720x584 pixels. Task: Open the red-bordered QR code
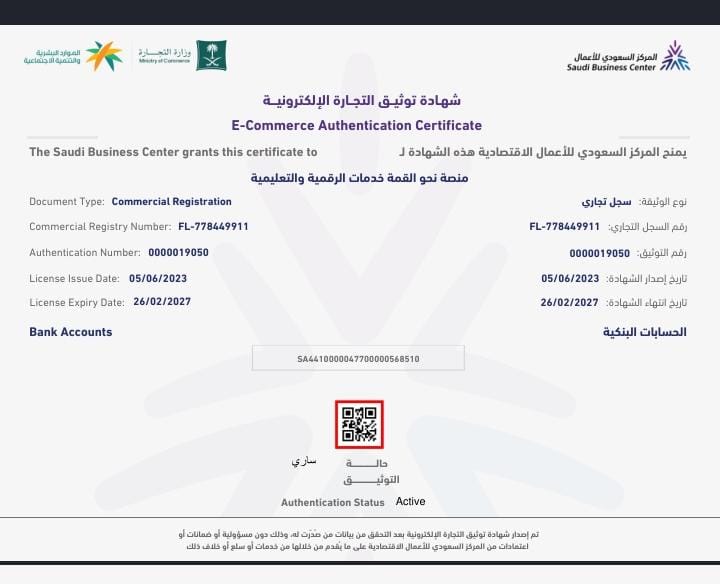pos(359,424)
